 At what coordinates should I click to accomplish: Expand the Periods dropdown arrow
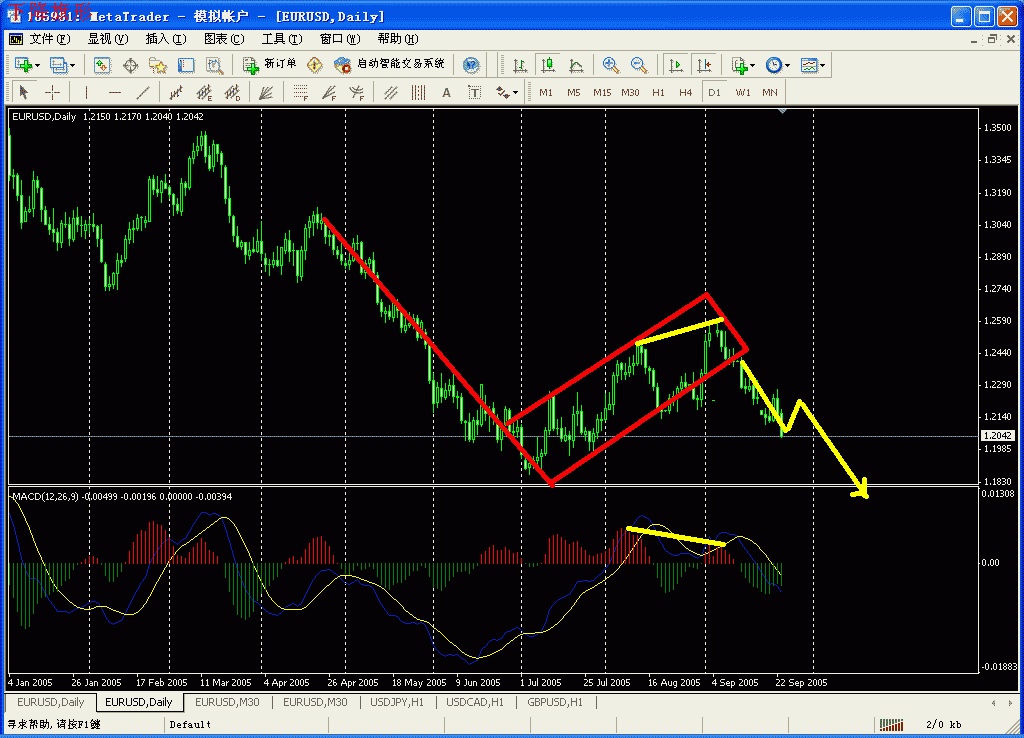pos(788,65)
